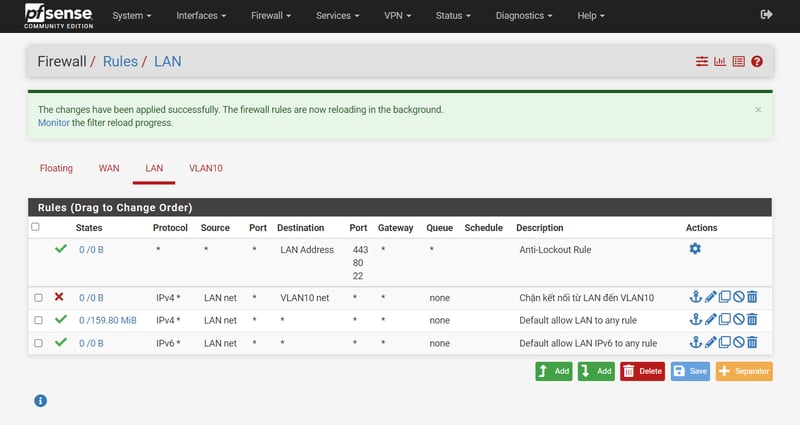Click the logout icon in top navbar
This screenshot has width=800, height=425.
[x=766, y=15]
